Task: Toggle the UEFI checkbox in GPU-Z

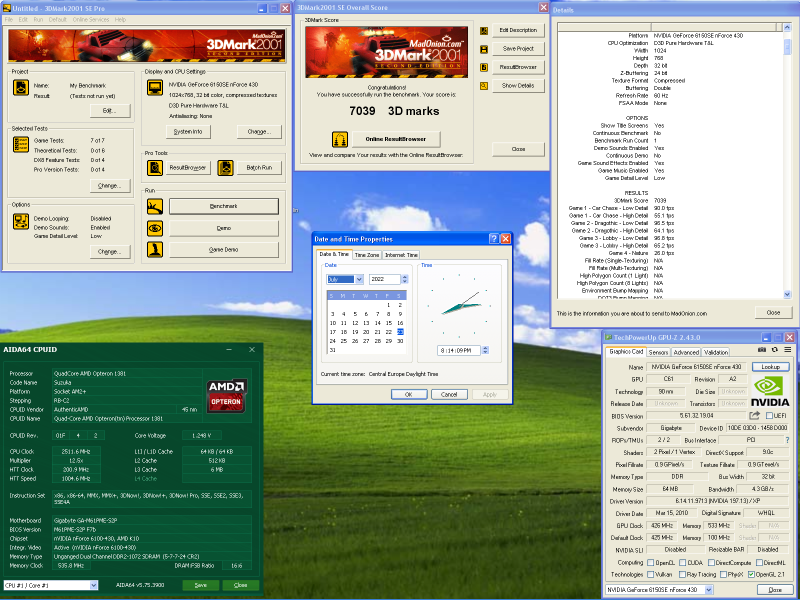Action: point(769,416)
